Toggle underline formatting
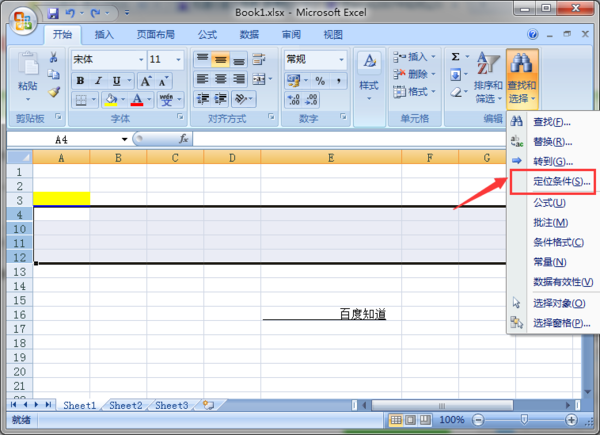 tap(116, 80)
